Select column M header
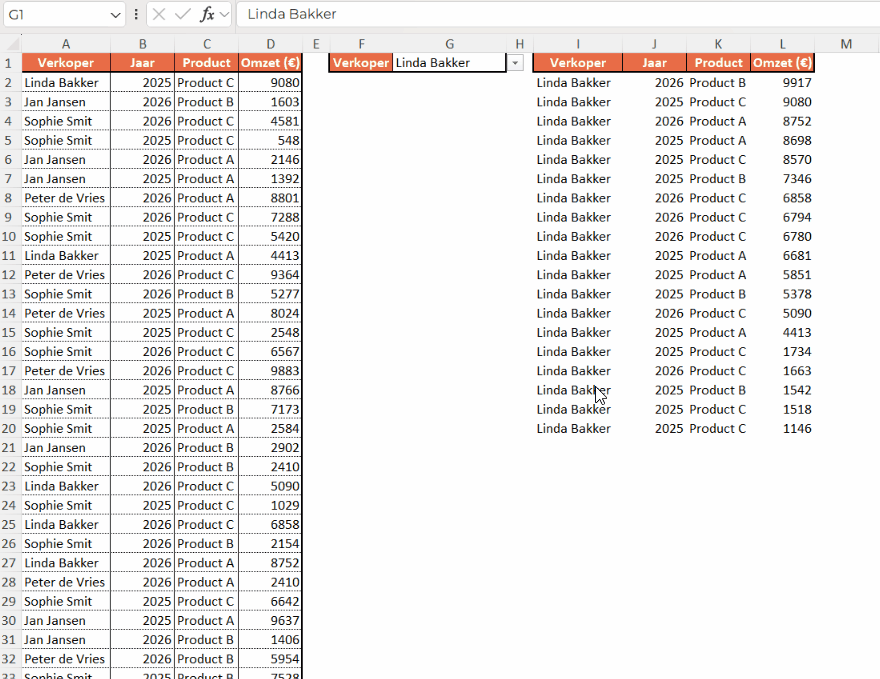The height and width of the screenshot is (679, 880). pos(846,44)
